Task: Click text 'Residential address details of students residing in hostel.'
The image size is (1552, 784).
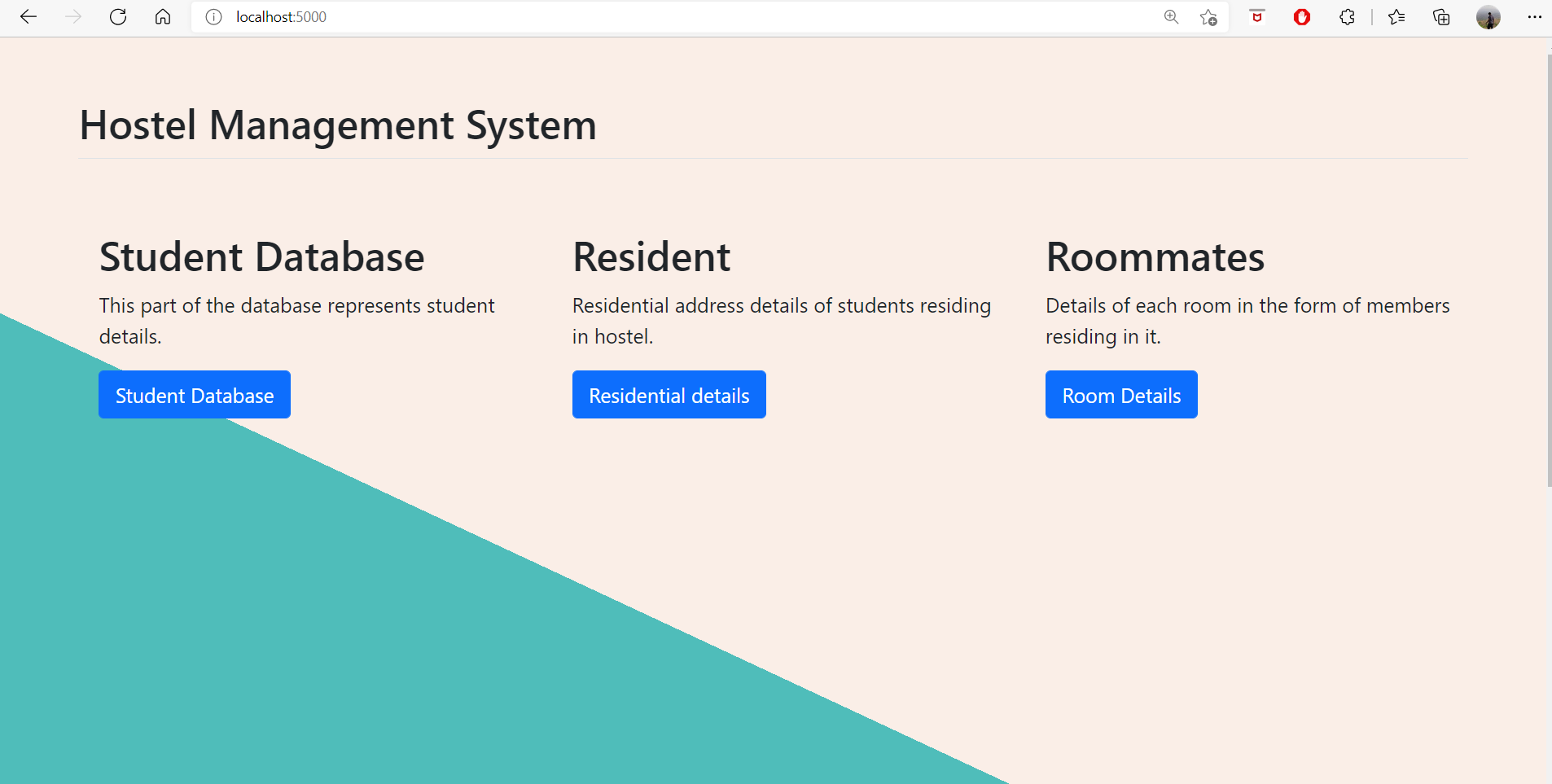Action: pos(782,321)
